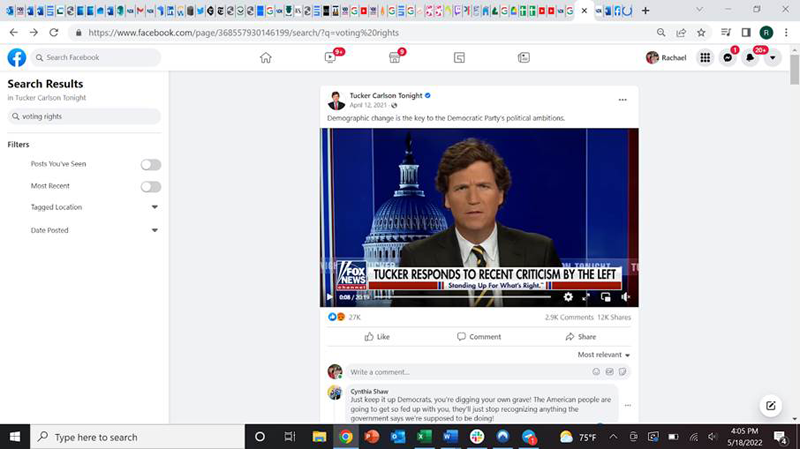View the 12K Shares
Screen dimensions: 800x449
(x=614, y=317)
